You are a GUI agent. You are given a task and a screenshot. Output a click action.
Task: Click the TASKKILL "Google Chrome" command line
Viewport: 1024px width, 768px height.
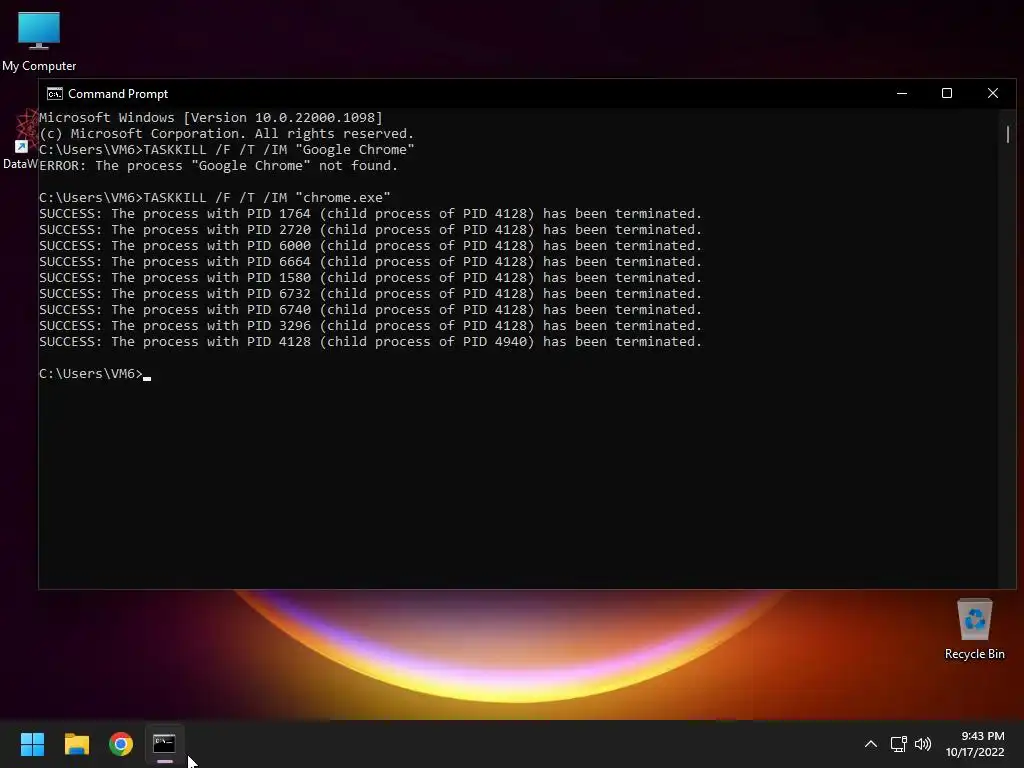pyautogui.click(x=227, y=150)
